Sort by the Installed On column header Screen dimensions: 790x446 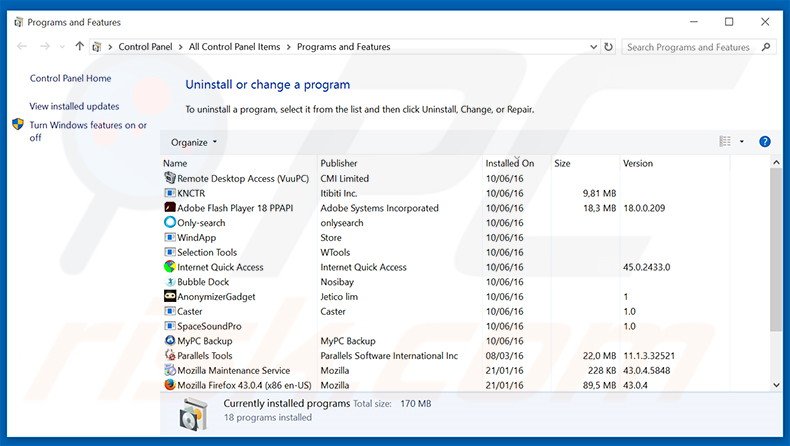[x=509, y=163]
